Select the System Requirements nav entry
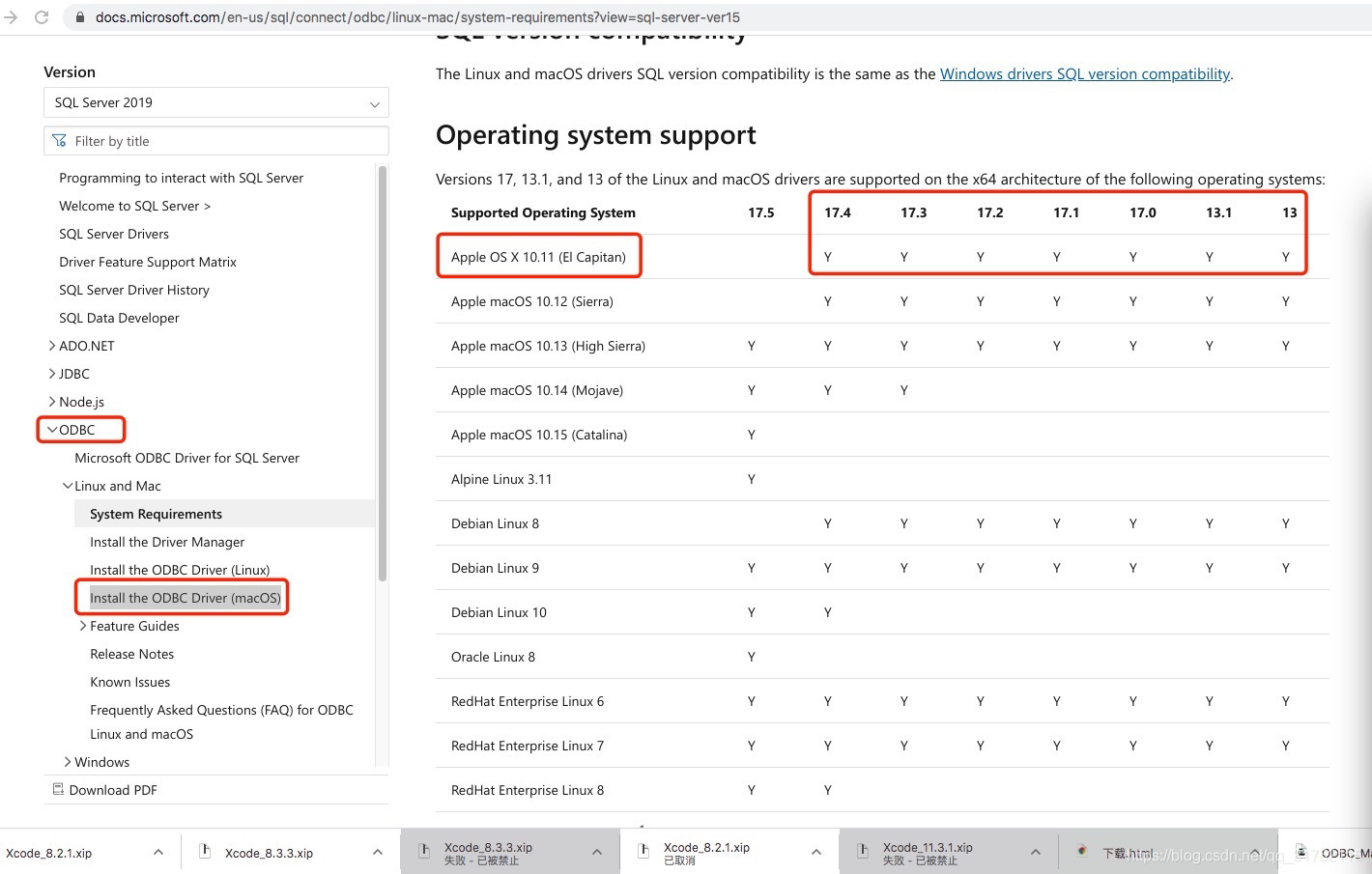1372x874 pixels. click(x=155, y=513)
